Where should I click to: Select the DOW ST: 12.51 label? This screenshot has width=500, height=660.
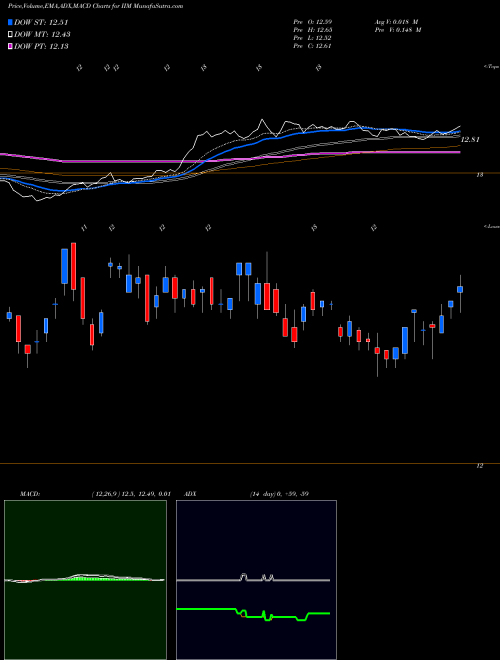coord(41,22)
